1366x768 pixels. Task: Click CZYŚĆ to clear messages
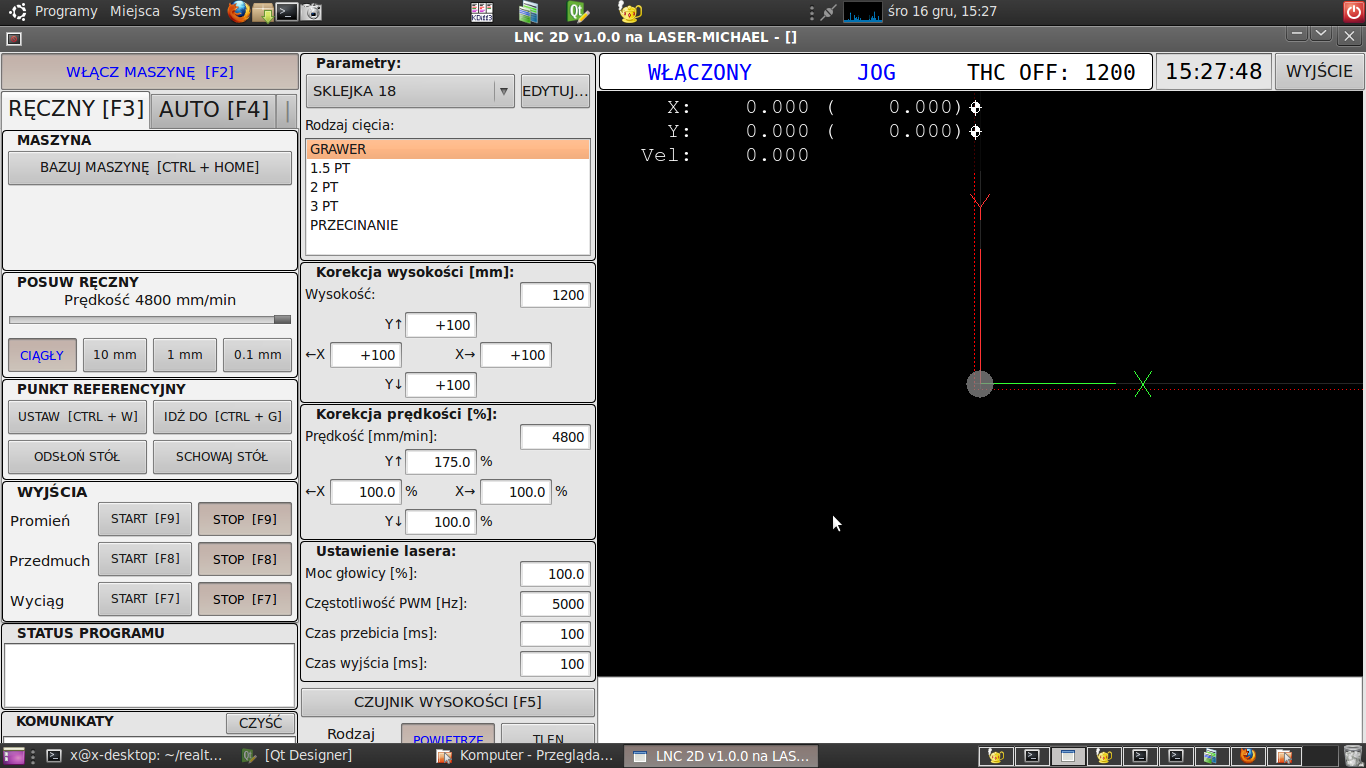[261, 723]
